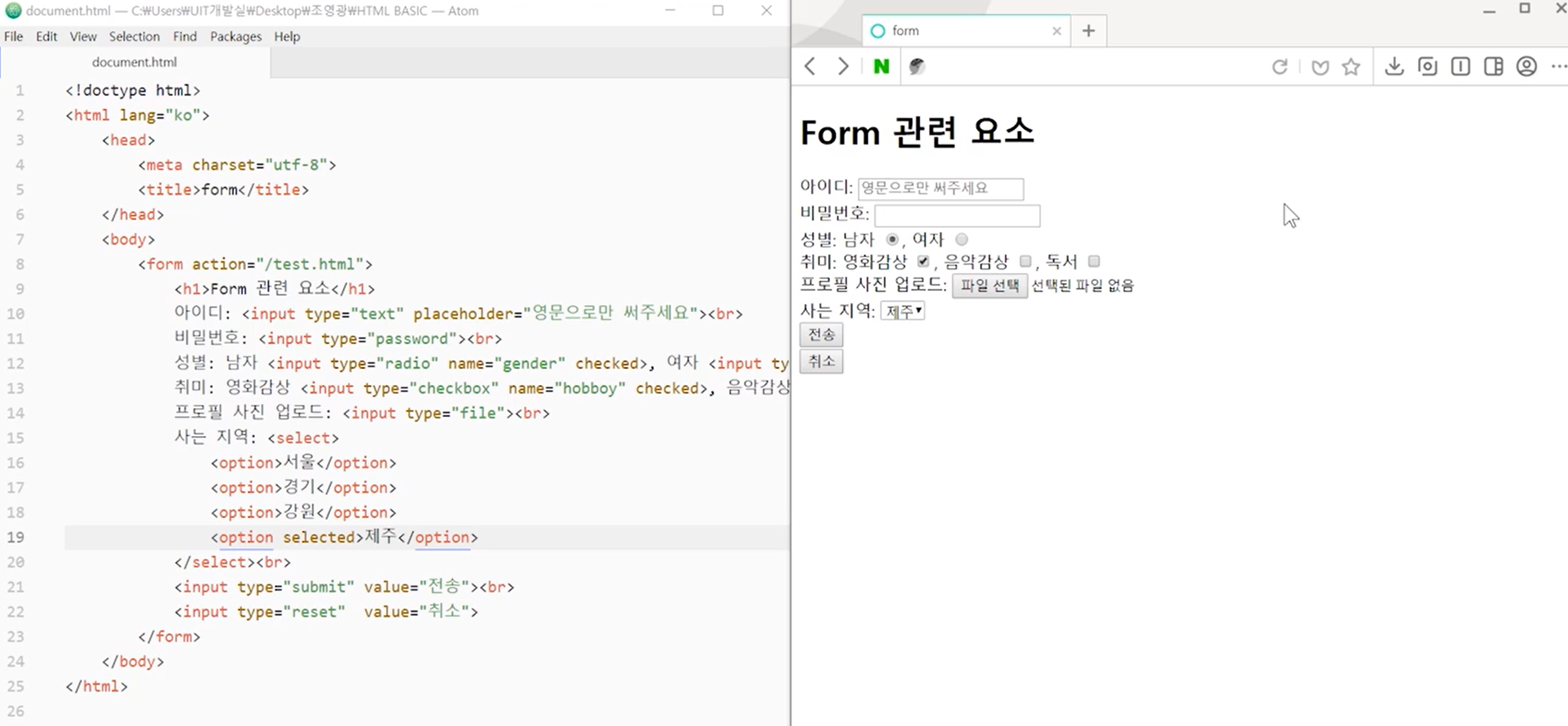Open the Find menu in Atom
The height and width of the screenshot is (726, 1568).
click(184, 37)
